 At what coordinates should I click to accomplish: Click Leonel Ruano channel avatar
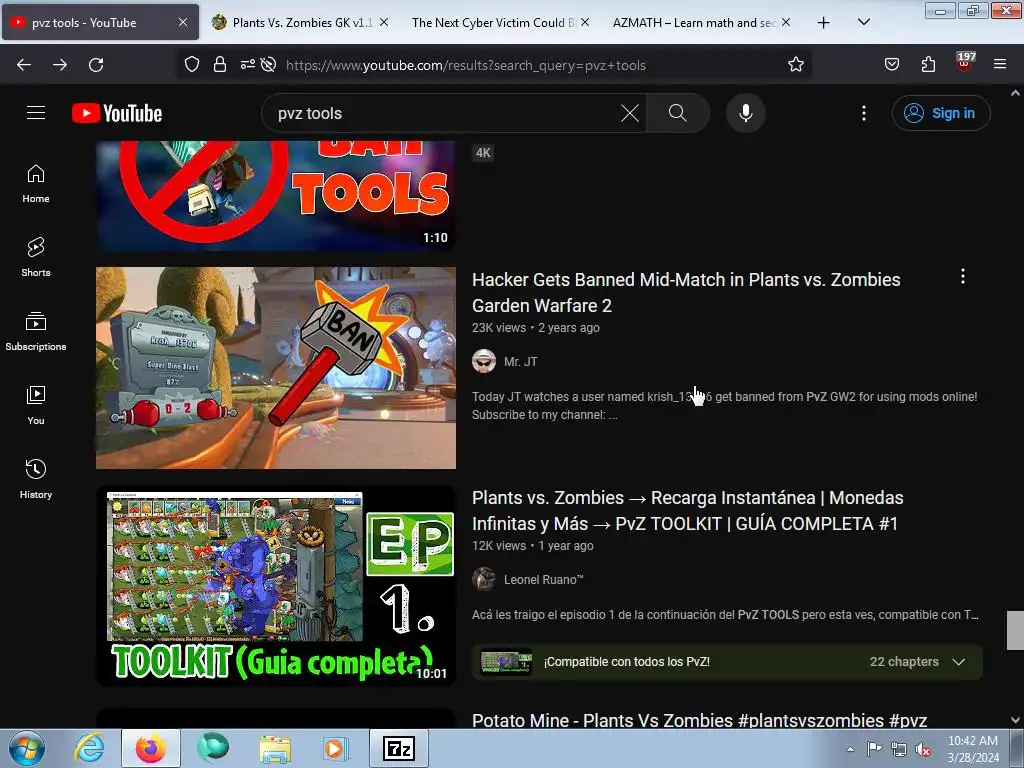[484, 579]
